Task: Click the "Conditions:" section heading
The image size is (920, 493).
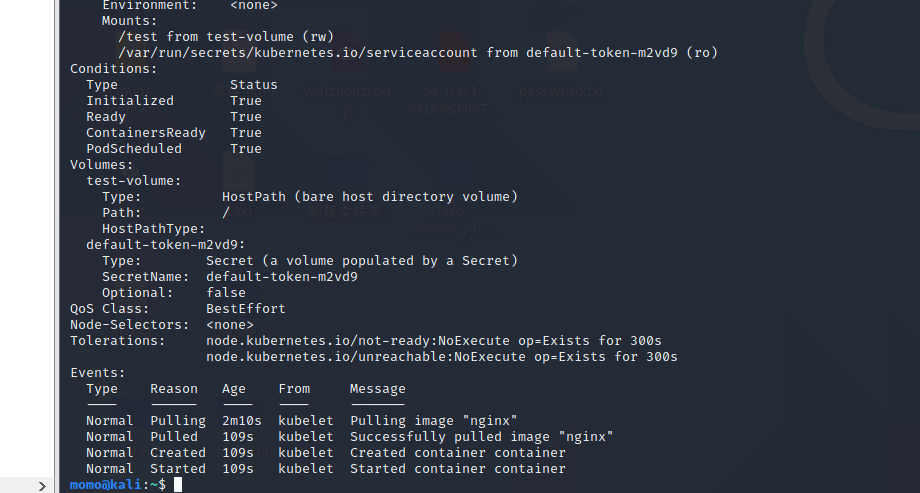Action: point(113,69)
